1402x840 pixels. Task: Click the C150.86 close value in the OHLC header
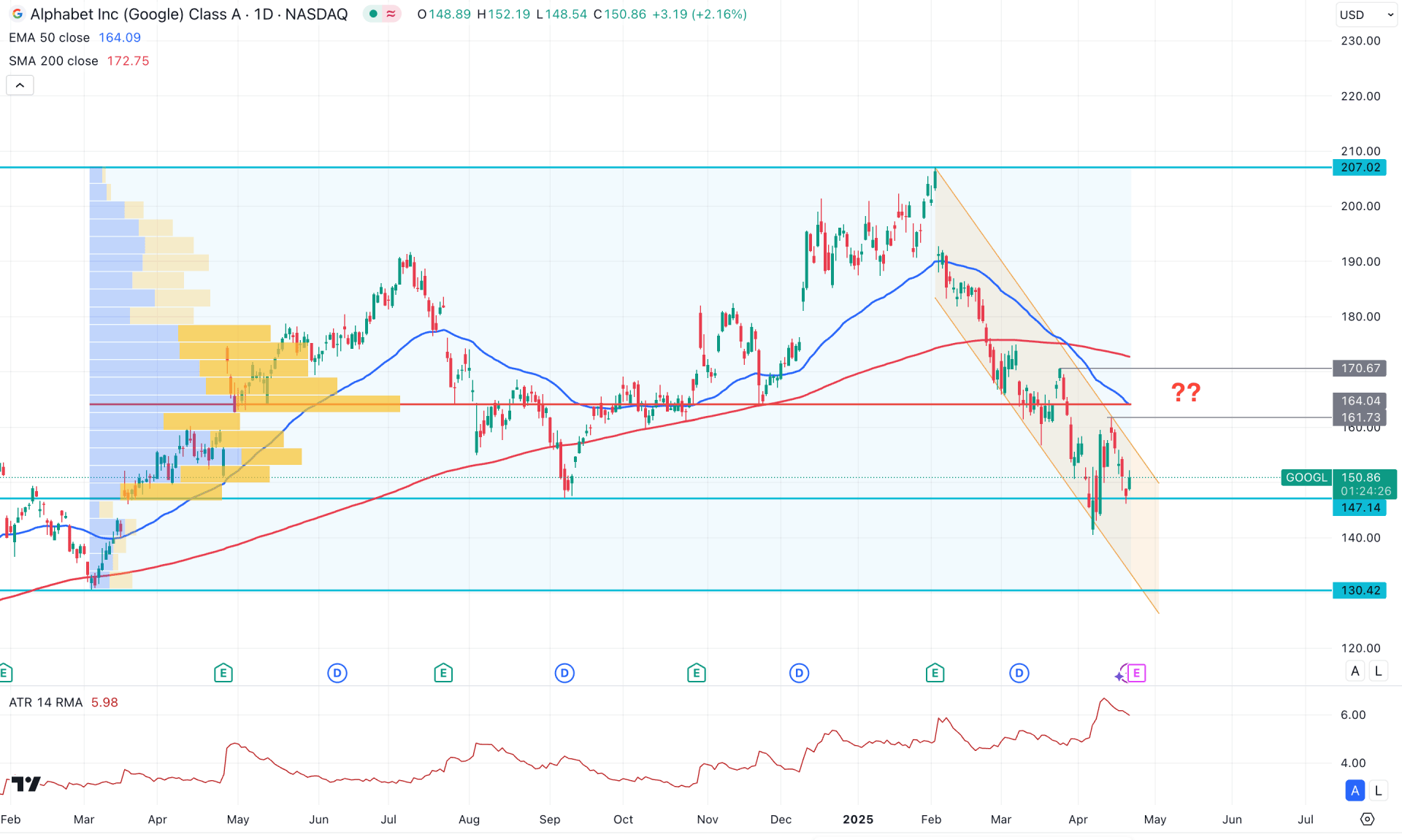(619, 14)
